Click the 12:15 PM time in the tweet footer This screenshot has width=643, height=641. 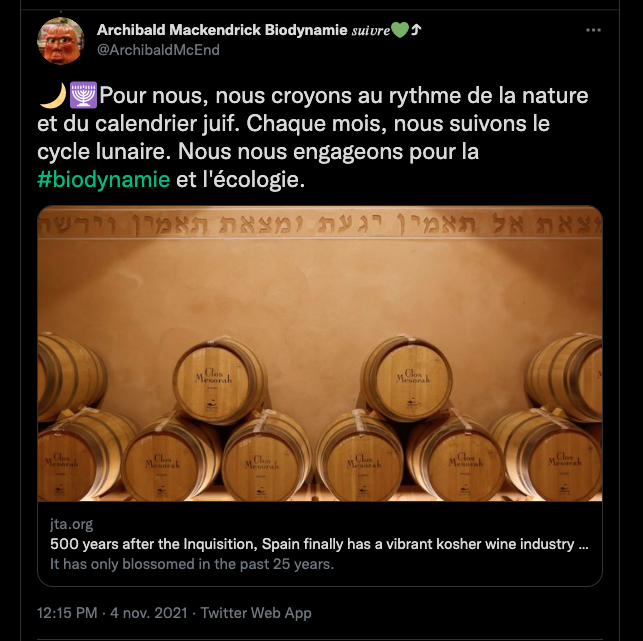tap(67, 613)
